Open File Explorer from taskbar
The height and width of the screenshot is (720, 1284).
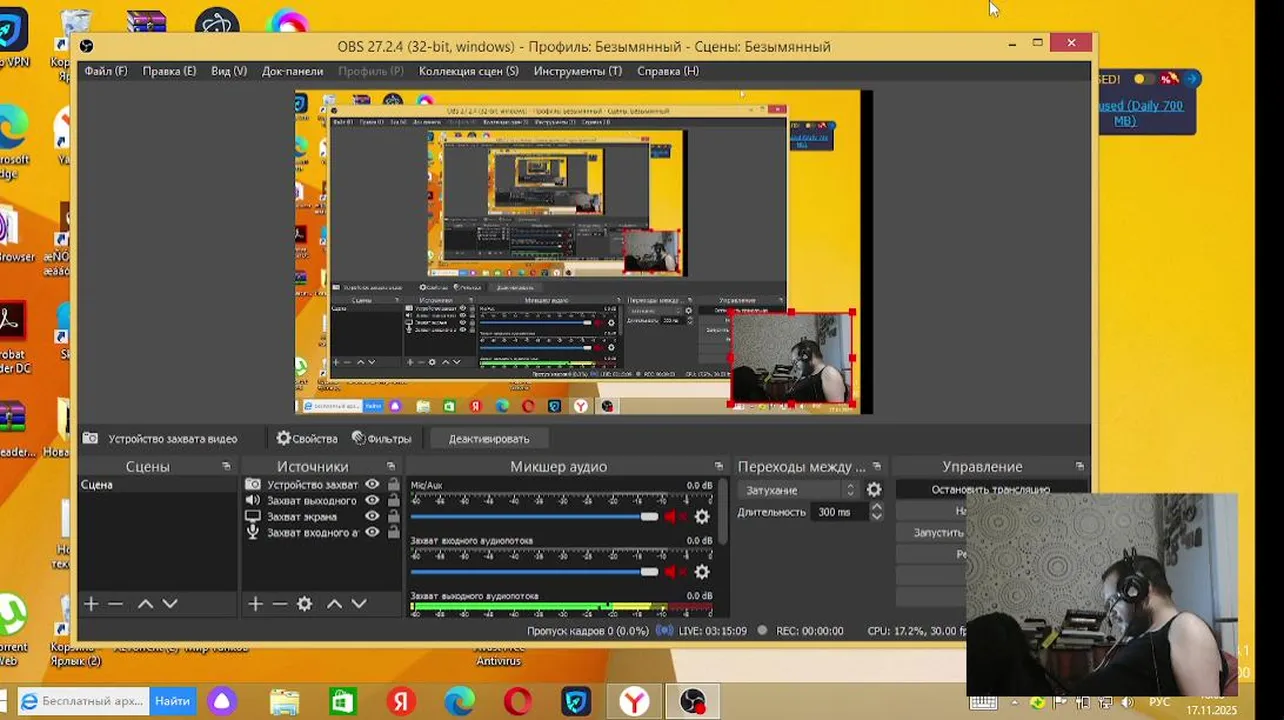[284, 702]
